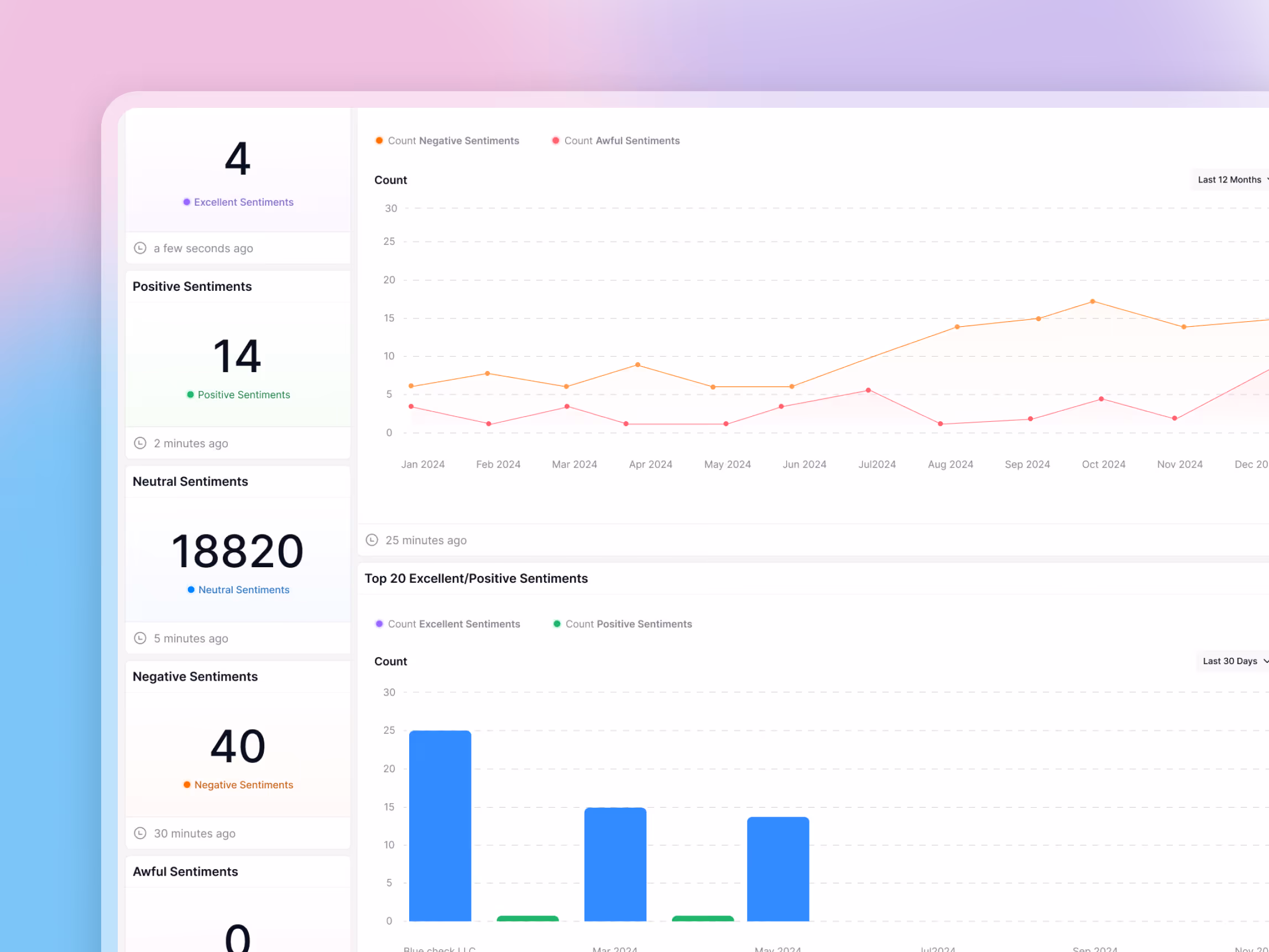This screenshot has width=1269, height=952.
Task: Click the Jan 2024 axis label
Action: pos(423,464)
